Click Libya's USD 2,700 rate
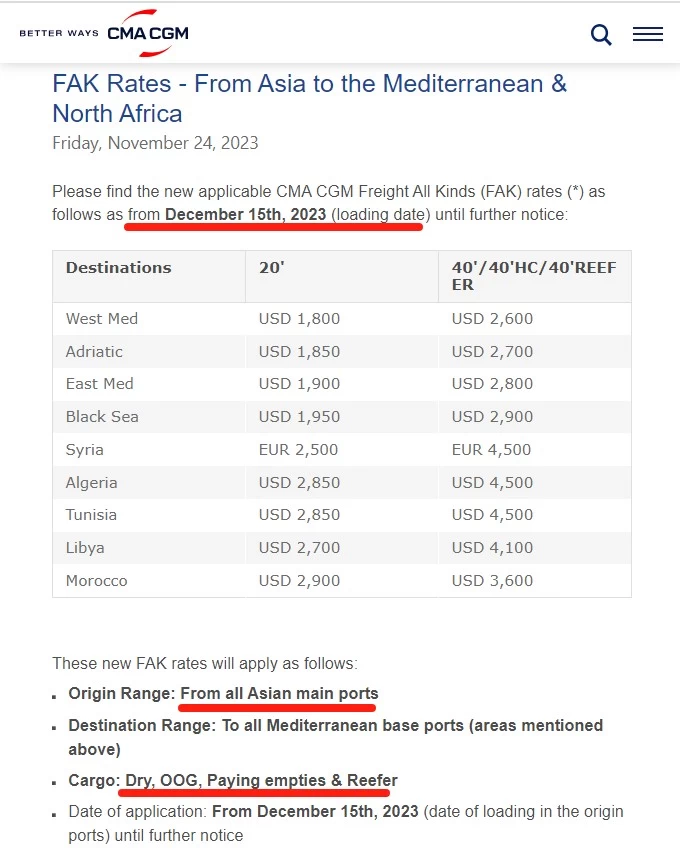 click(299, 548)
